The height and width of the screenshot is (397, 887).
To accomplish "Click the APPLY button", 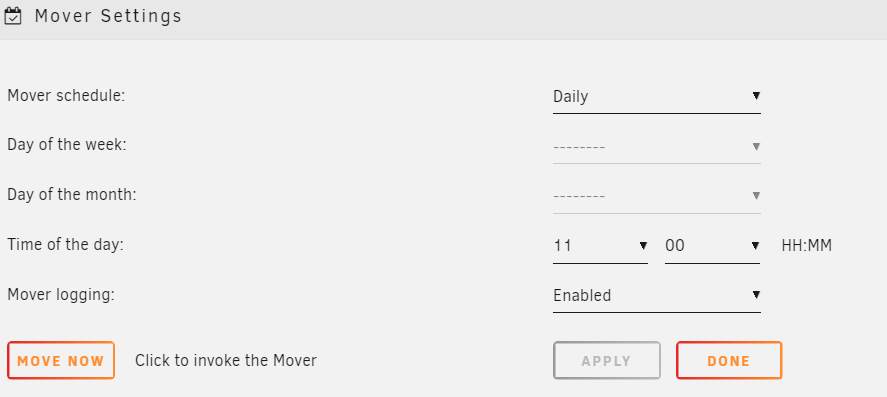I will (x=606, y=360).
